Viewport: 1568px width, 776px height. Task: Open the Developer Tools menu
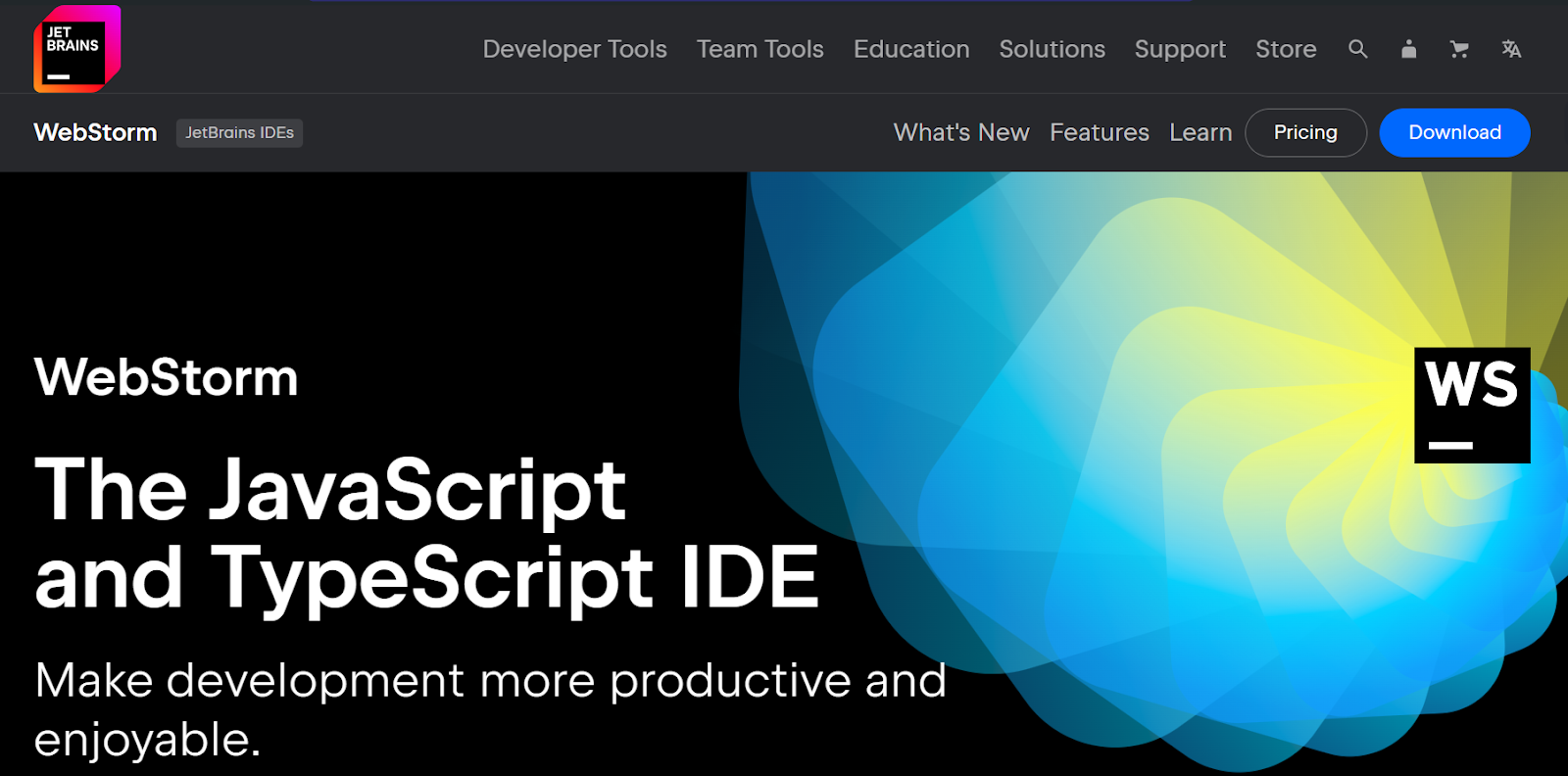(x=574, y=49)
